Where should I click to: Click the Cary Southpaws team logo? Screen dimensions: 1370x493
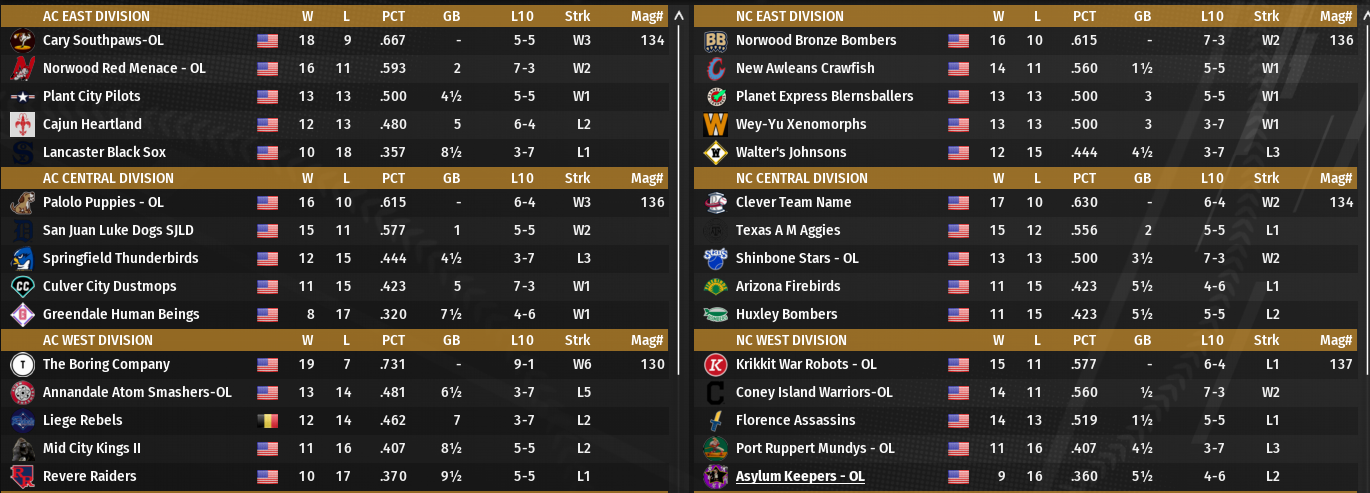22,41
